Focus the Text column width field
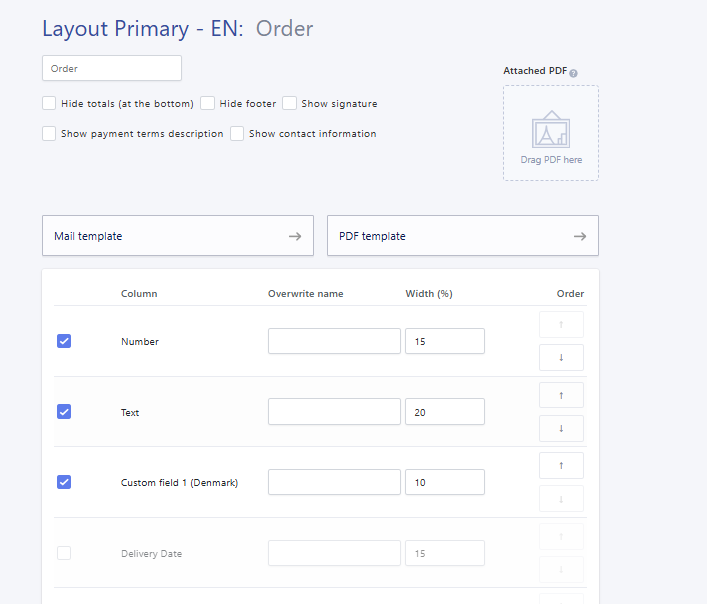This screenshot has height=604, width=707. pos(445,412)
